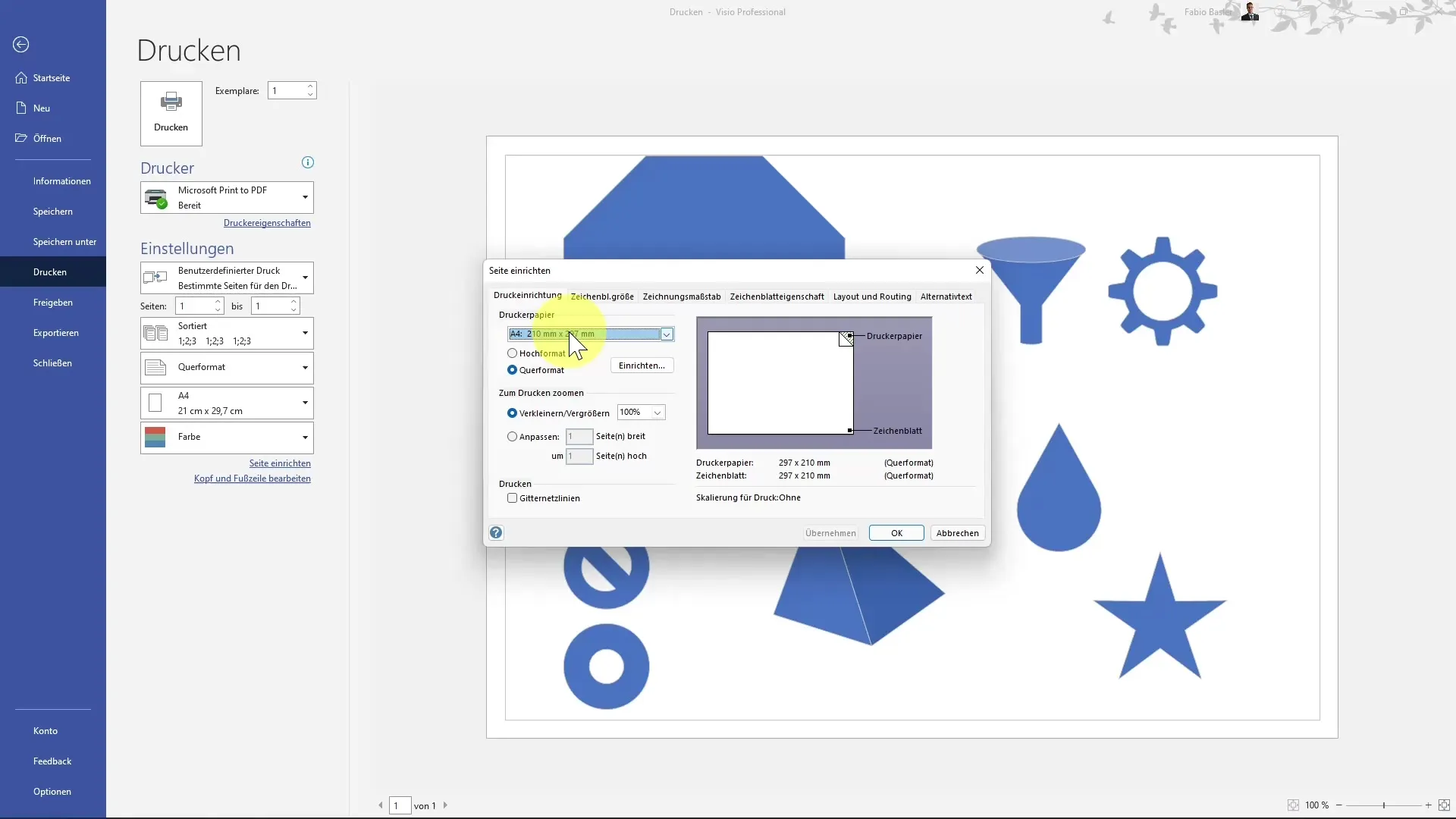Open the Seite einrichten link
The image size is (1456, 819).
(280, 463)
